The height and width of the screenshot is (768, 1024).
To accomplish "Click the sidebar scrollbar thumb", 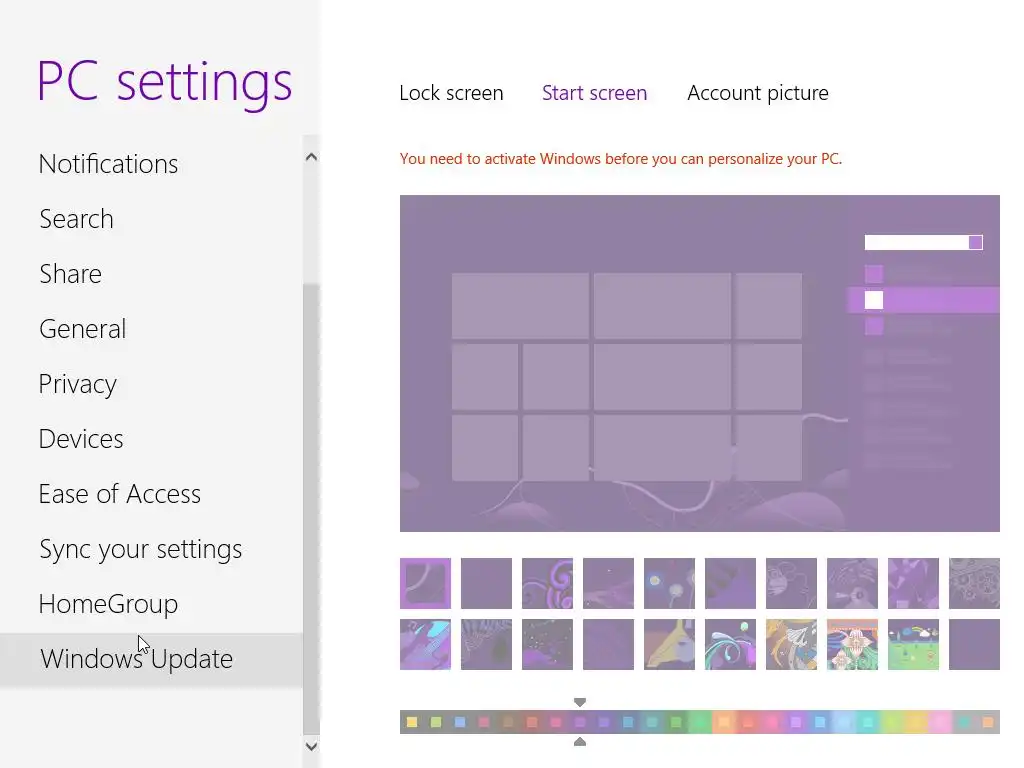I will pos(312,509).
